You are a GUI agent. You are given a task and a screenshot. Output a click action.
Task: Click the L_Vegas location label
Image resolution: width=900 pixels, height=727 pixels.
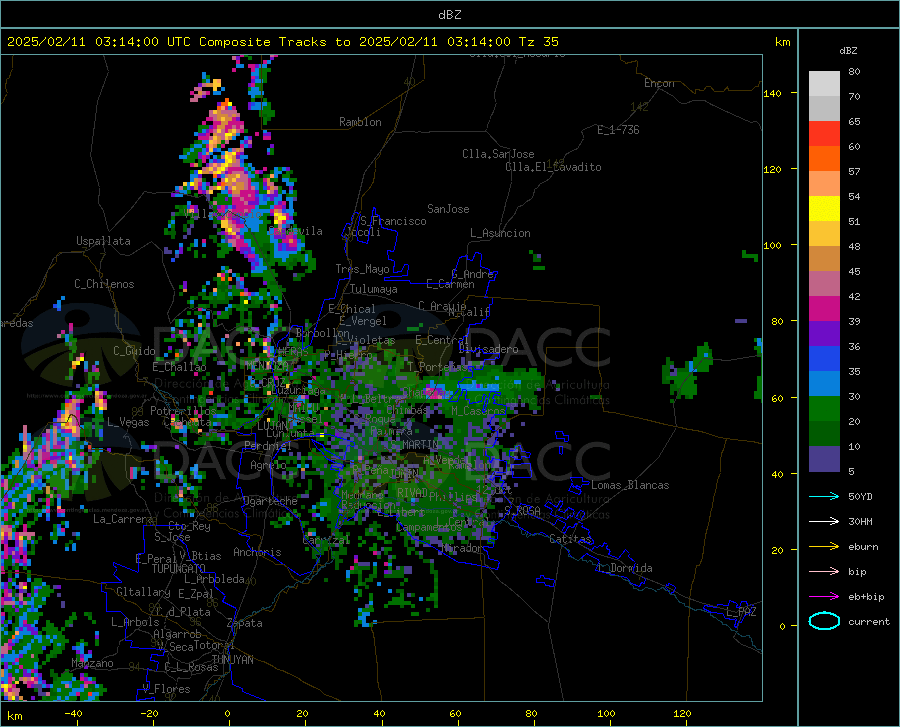pos(128,422)
